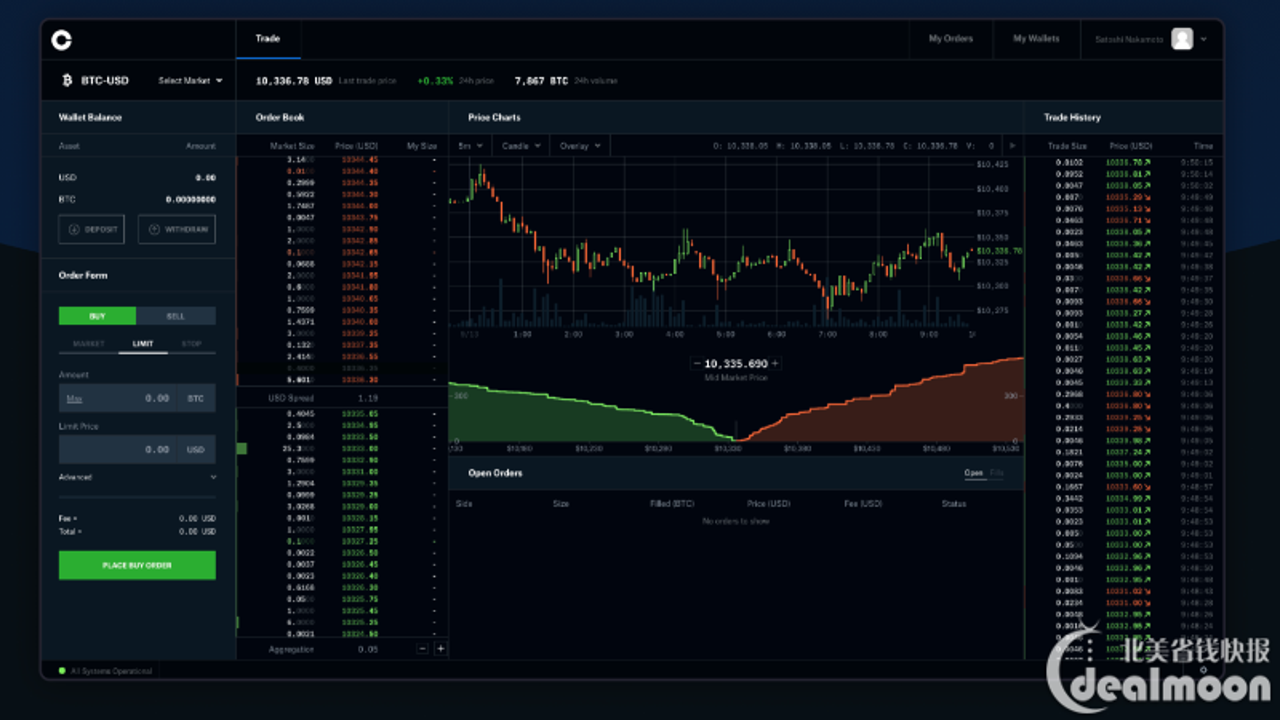Open the Candle chart type dropdown
Screen dimensions: 1280x720
(520, 145)
